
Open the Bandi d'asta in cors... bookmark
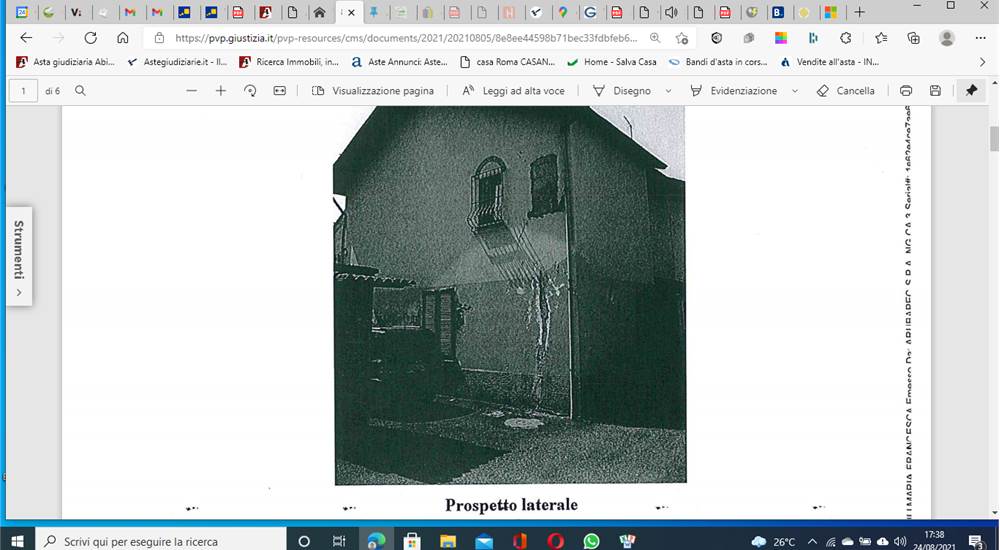[x=717, y=62]
